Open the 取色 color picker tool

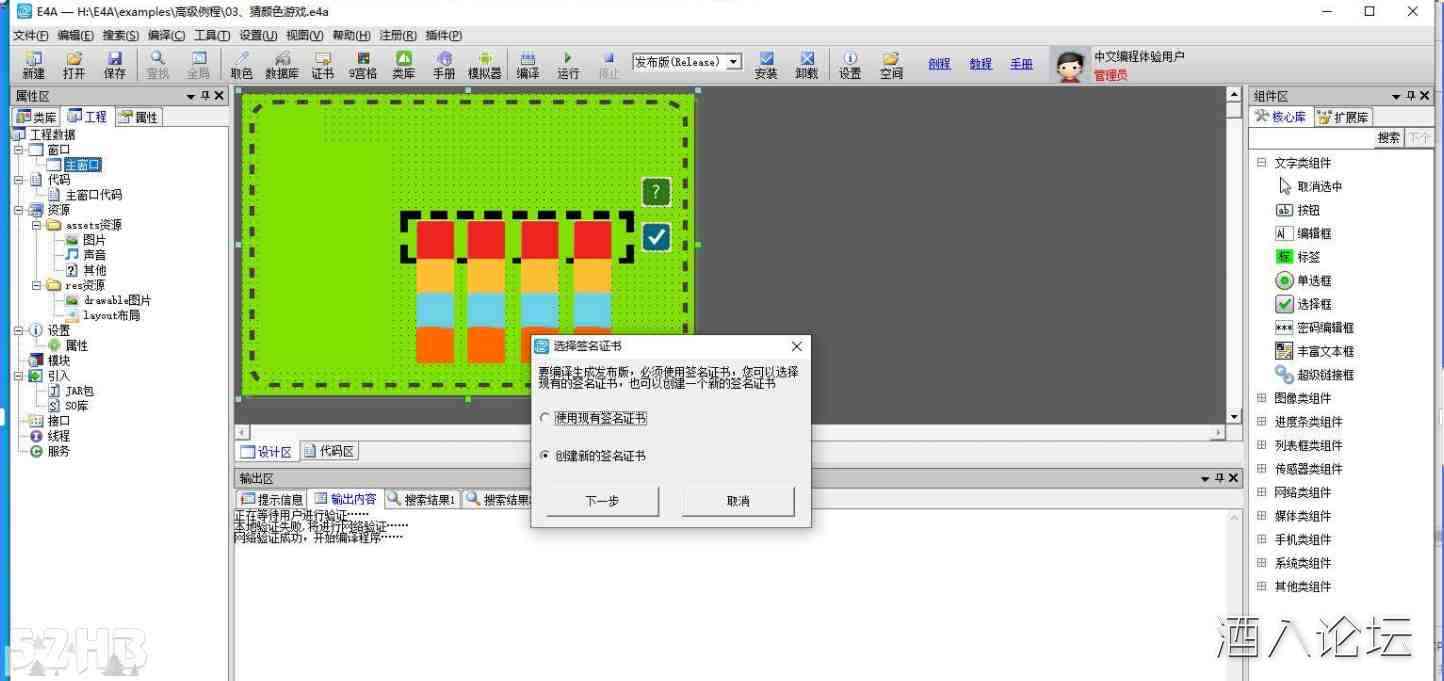[241, 65]
